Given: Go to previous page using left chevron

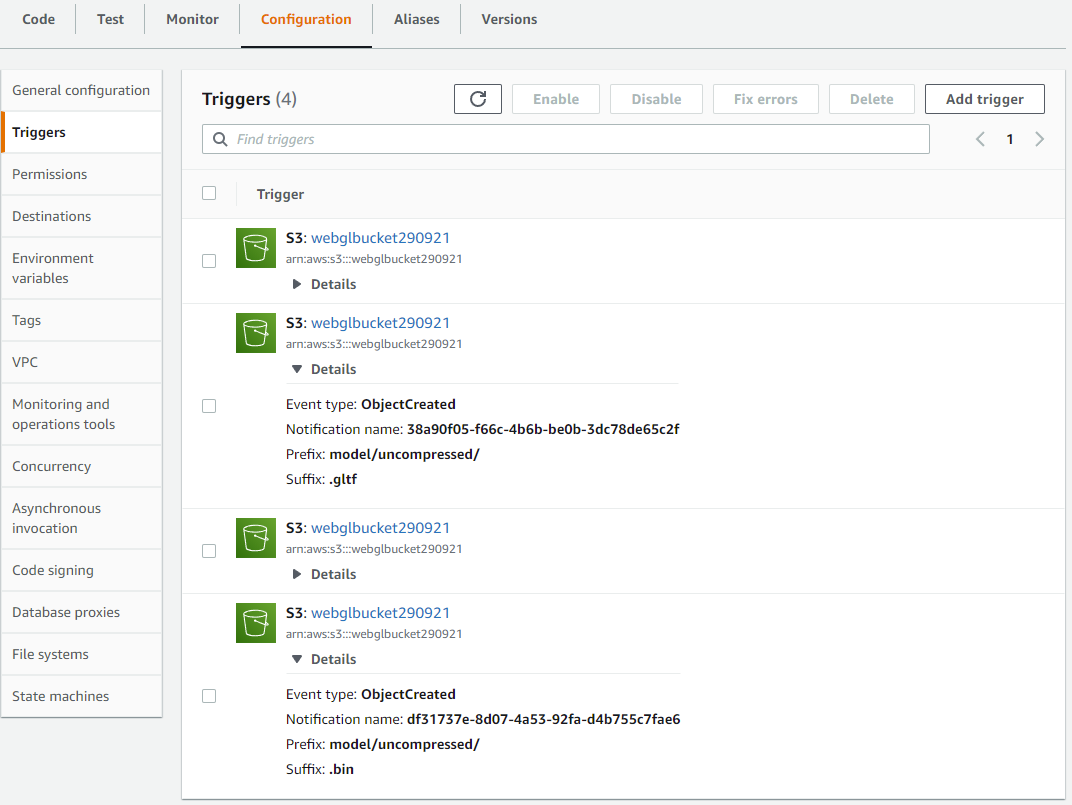Looking at the screenshot, I should pos(981,139).
